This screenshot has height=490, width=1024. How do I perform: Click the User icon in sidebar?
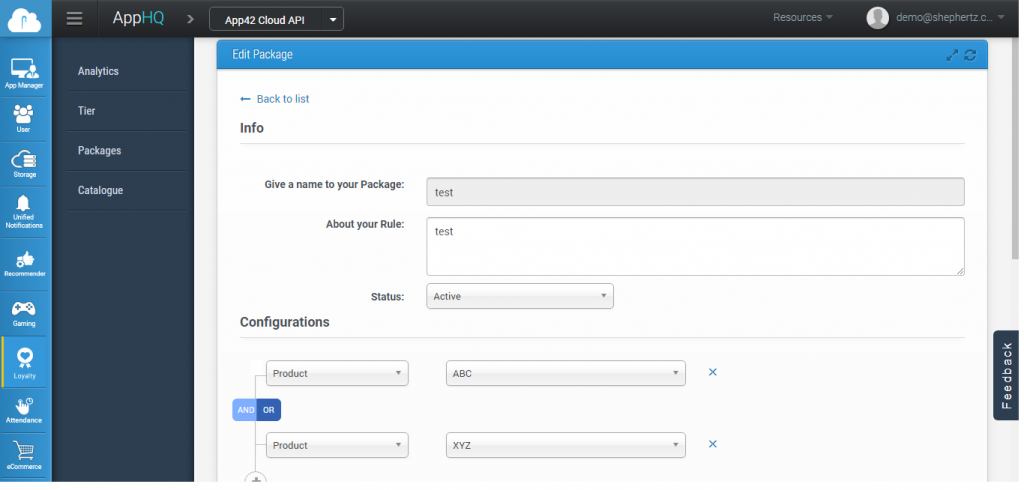[x=24, y=116]
